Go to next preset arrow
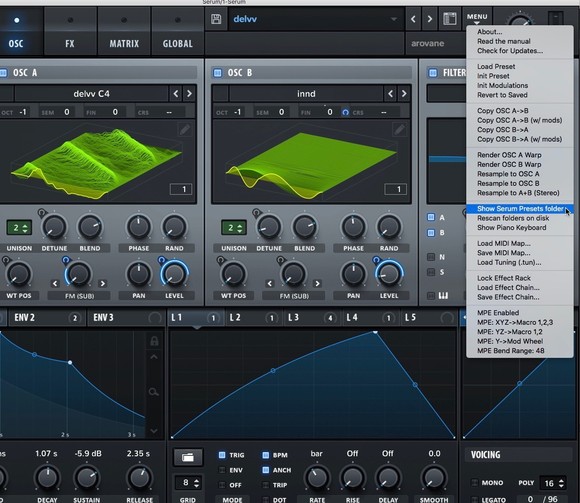Image resolution: width=580 pixels, height=503 pixels. (x=429, y=18)
